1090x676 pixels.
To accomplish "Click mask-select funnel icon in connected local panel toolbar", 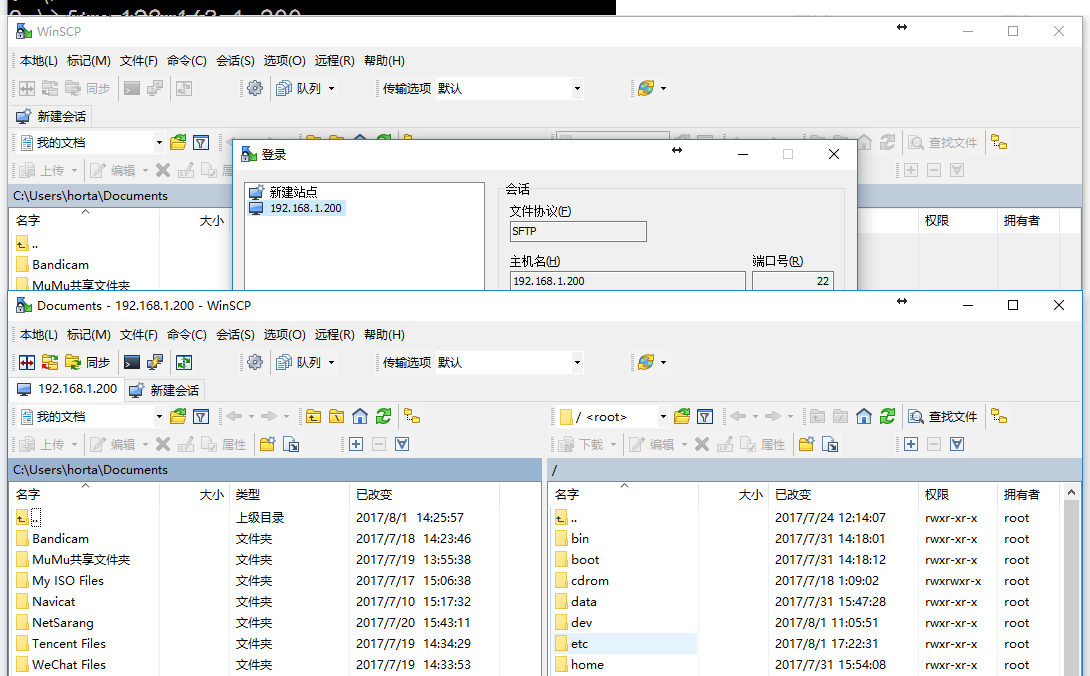I will [402, 444].
